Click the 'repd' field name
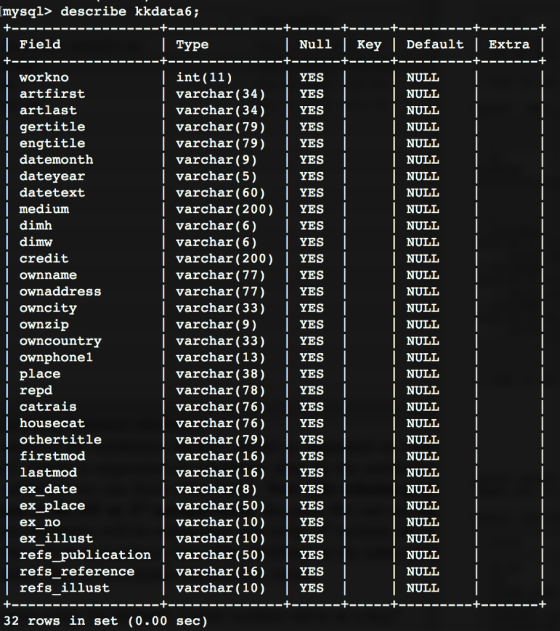560x631 pixels. [x=36, y=391]
